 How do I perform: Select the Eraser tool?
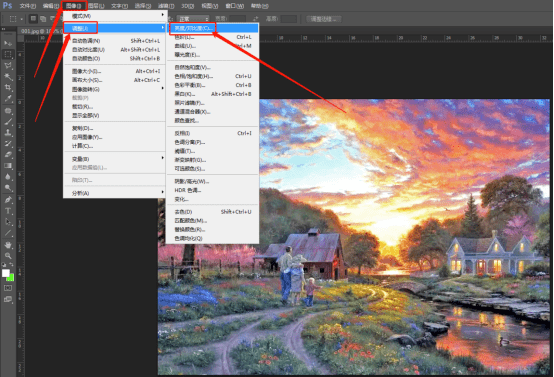8,154
